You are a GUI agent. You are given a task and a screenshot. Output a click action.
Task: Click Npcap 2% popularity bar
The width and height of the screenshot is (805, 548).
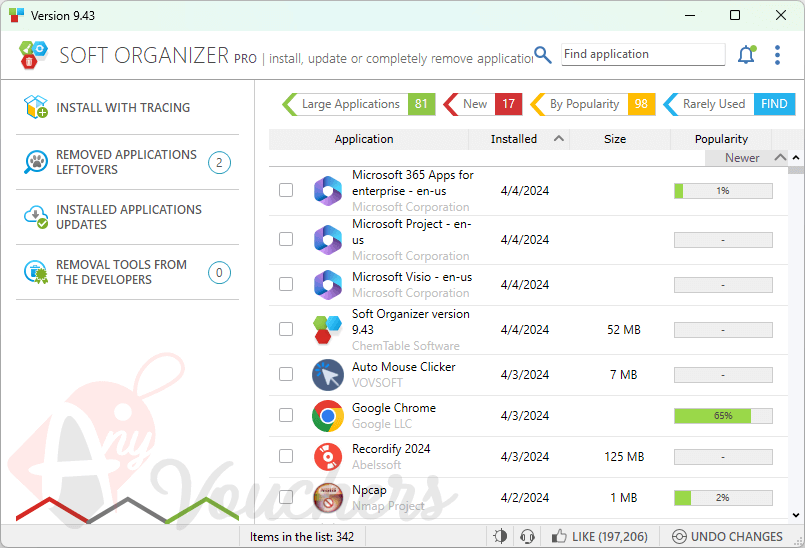point(723,498)
